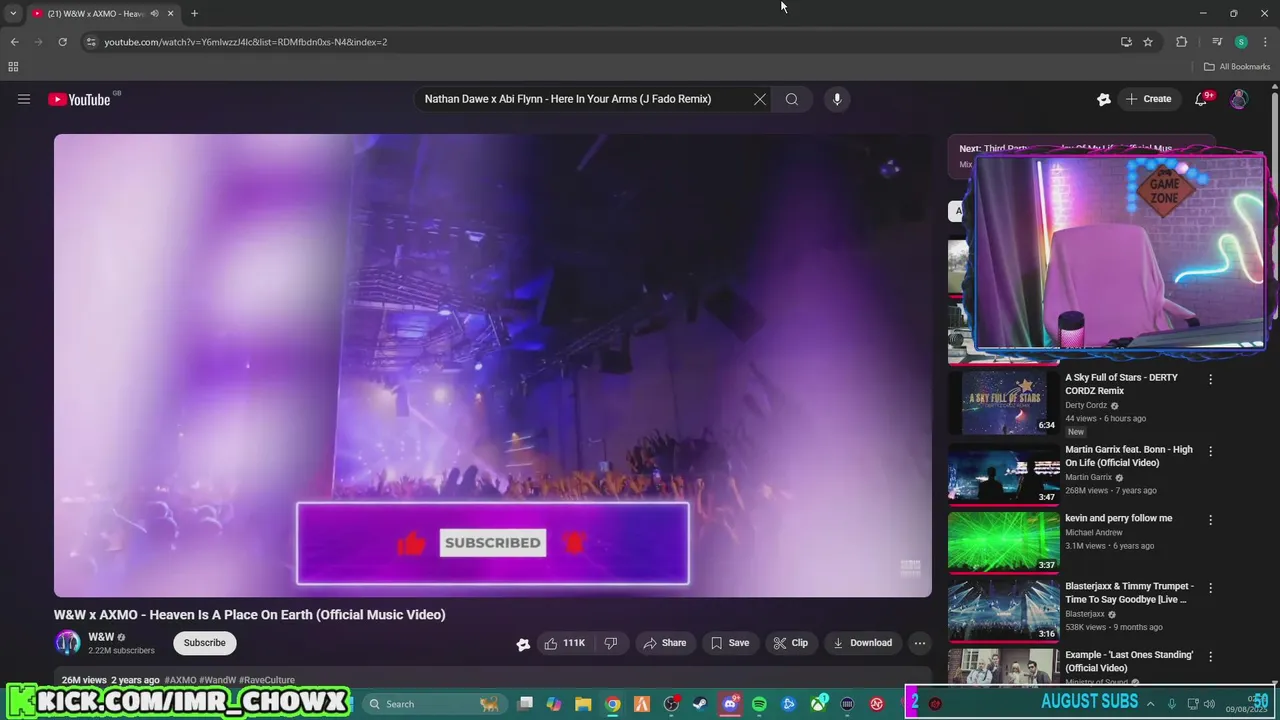
Task: Click the Windows taskbar Search box
Action: point(434,704)
